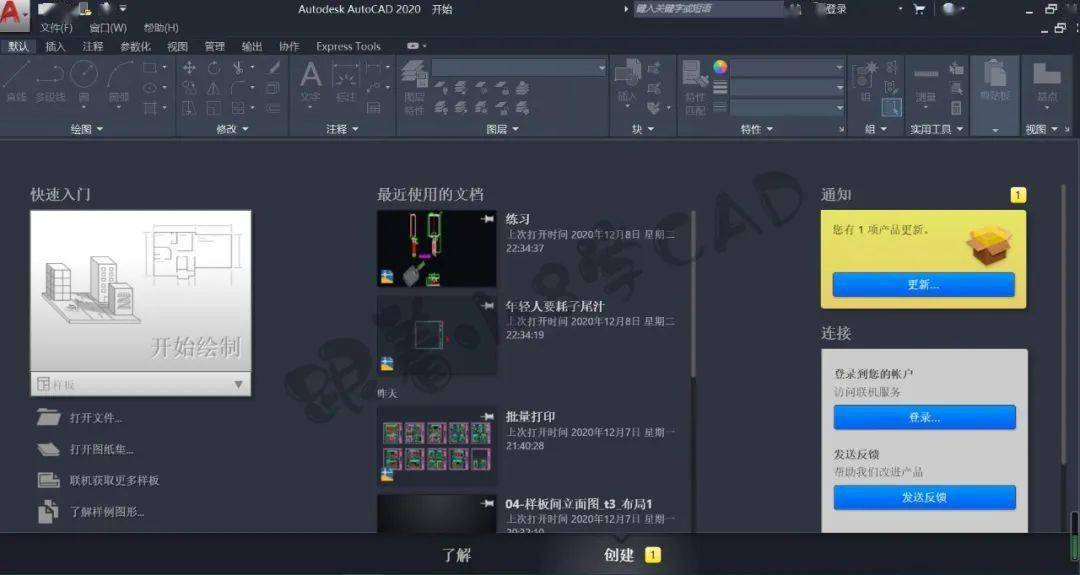Click the 打开文件... link
Viewport: 1080px width, 575px height.
tap(96, 418)
